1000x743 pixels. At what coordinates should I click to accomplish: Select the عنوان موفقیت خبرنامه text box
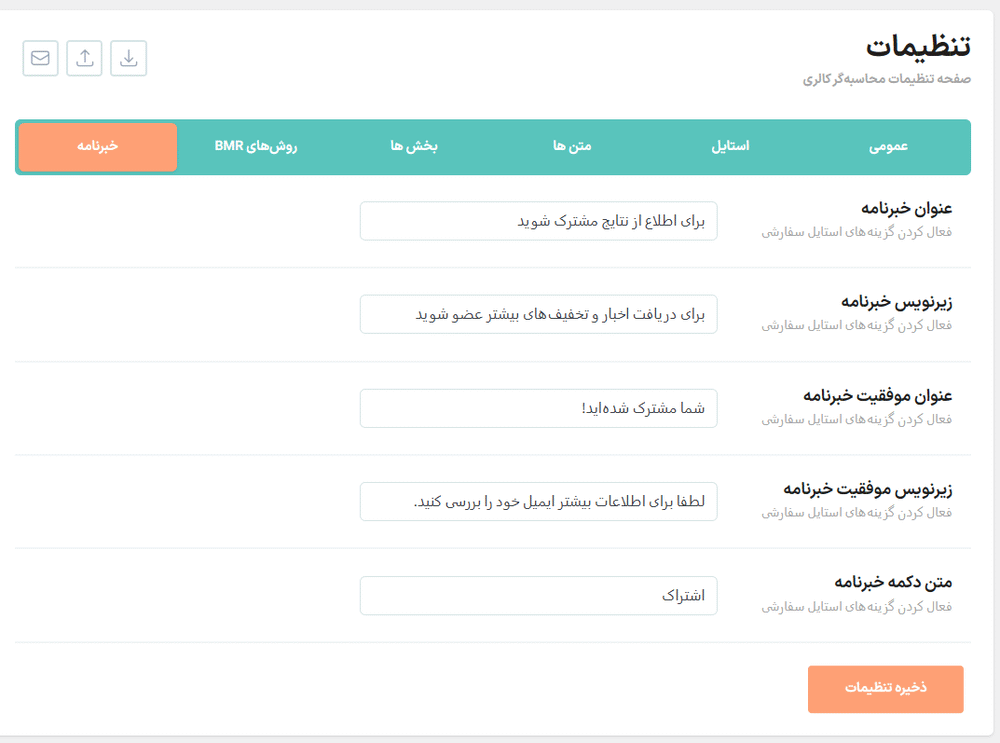click(x=538, y=408)
